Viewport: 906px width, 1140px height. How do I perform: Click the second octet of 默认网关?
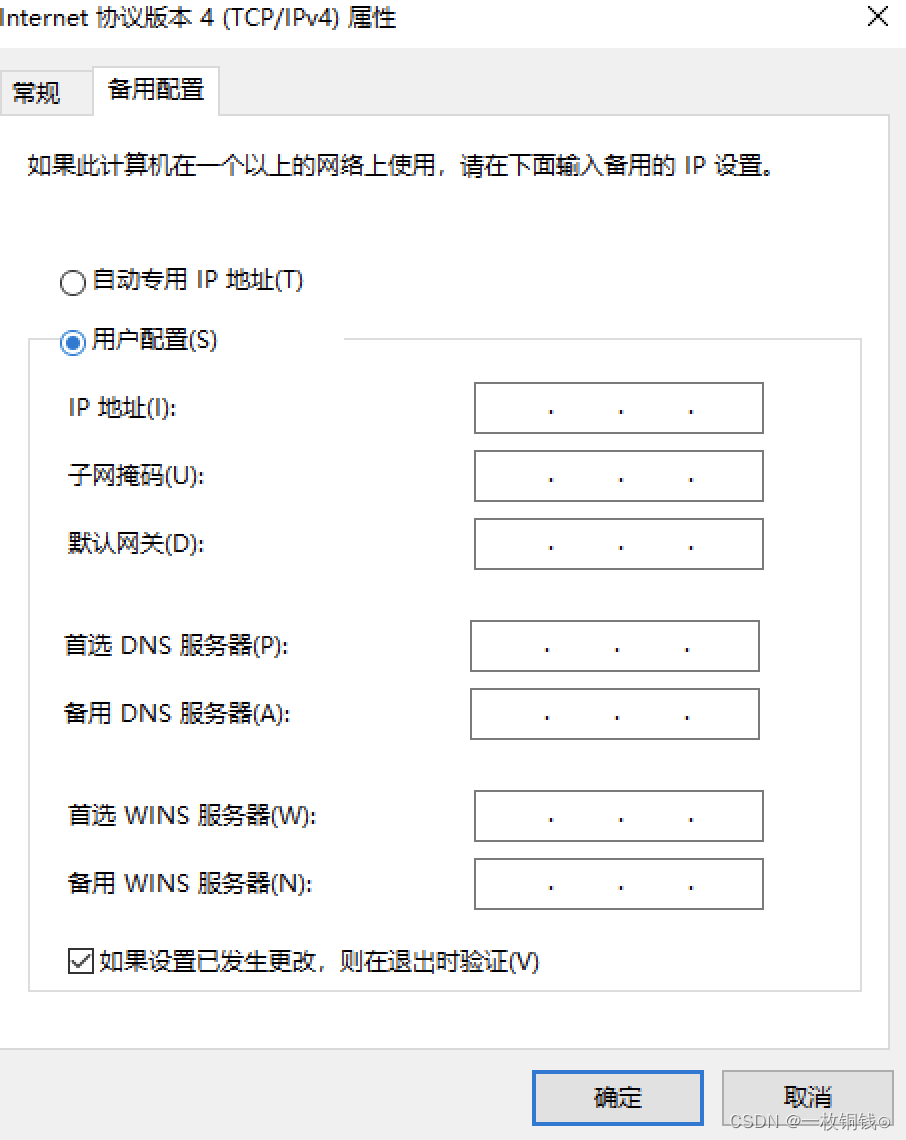(585, 544)
